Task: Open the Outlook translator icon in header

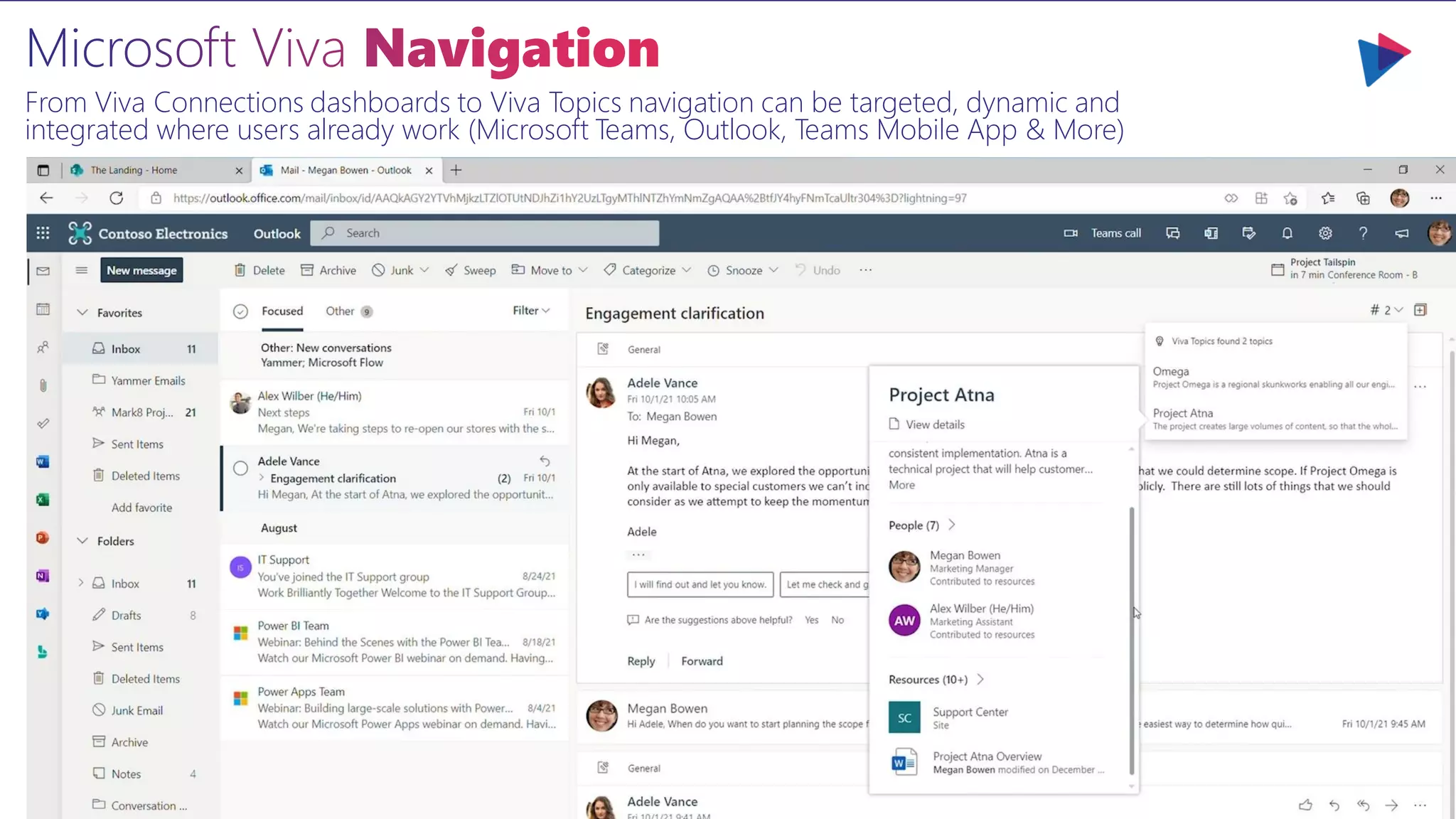Action: pos(1211,233)
